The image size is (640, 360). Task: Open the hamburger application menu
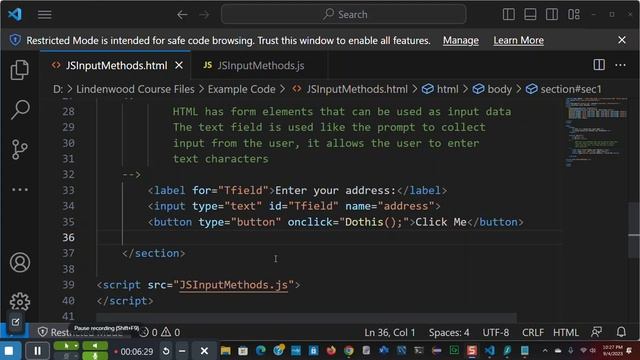point(44,15)
